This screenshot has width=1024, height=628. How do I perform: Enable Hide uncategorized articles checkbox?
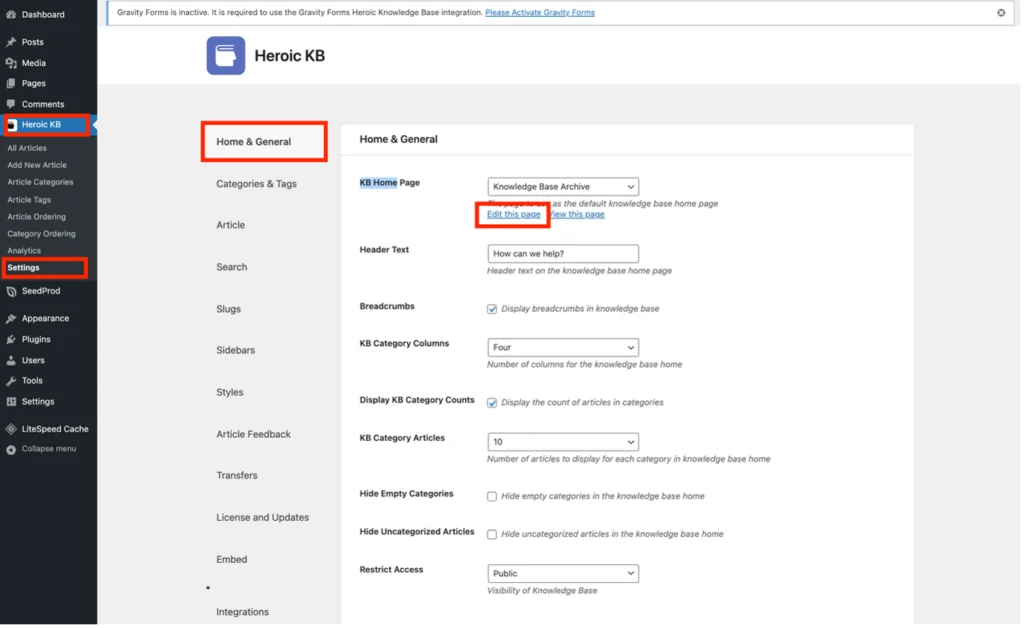tap(492, 535)
